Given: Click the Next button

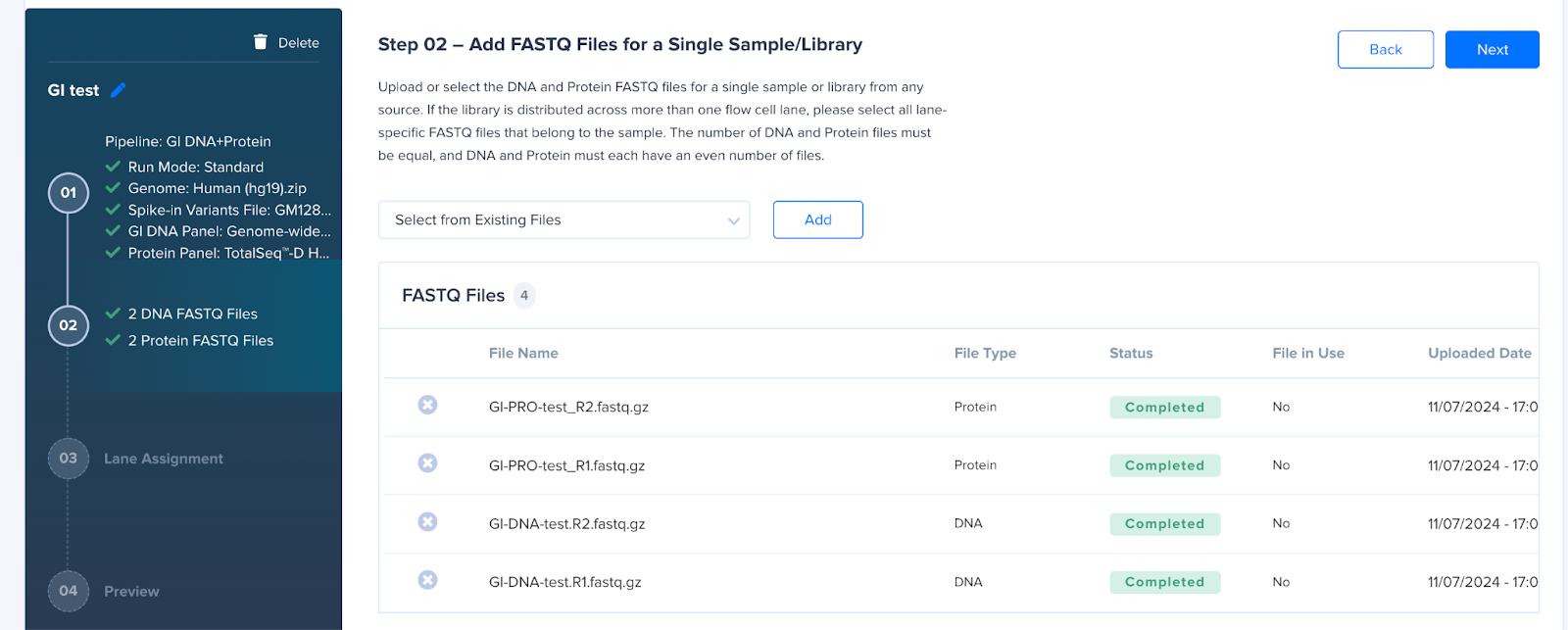Looking at the screenshot, I should (1493, 49).
